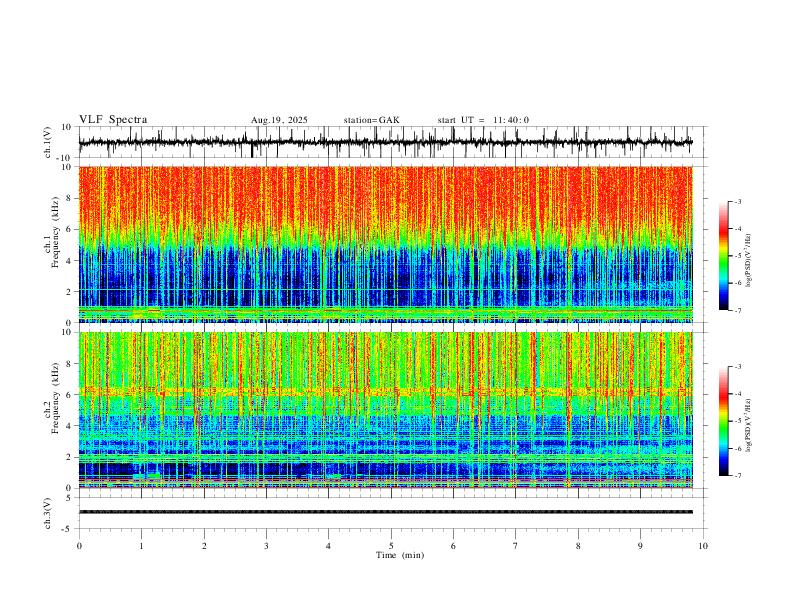Click the ch.2 spectrogram colorbar
Viewport: 792px width, 612px height.
click(723, 421)
